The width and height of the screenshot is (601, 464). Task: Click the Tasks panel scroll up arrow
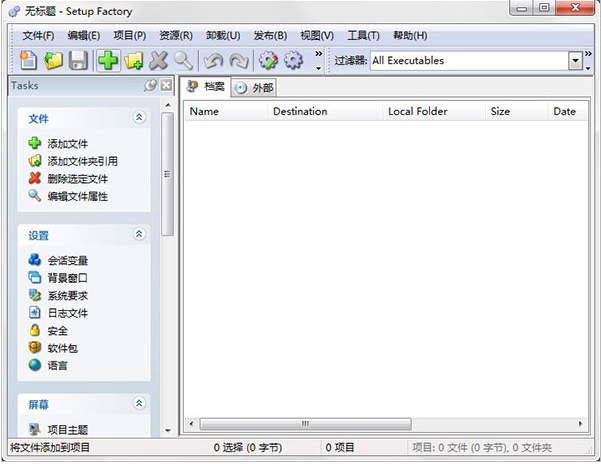tap(167, 105)
